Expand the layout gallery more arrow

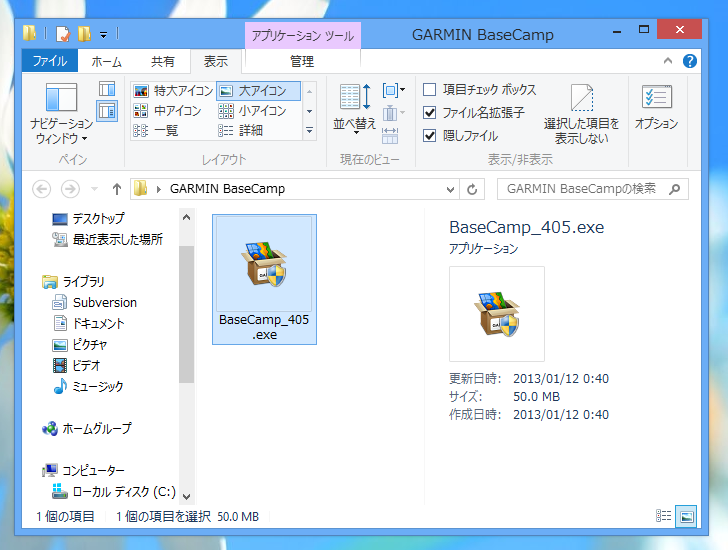click(x=310, y=131)
